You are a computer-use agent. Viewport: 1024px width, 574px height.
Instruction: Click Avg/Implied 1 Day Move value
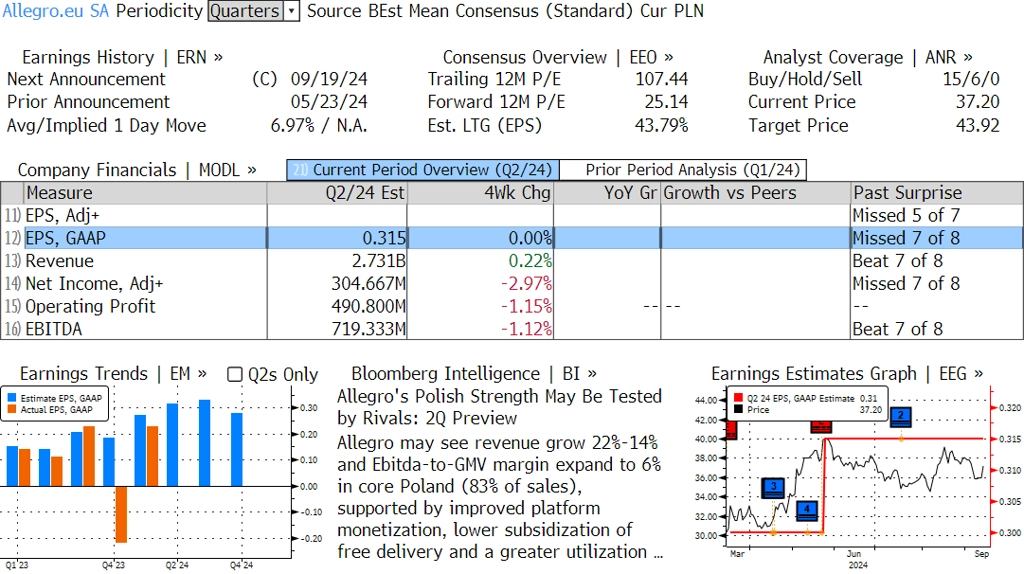(319, 125)
